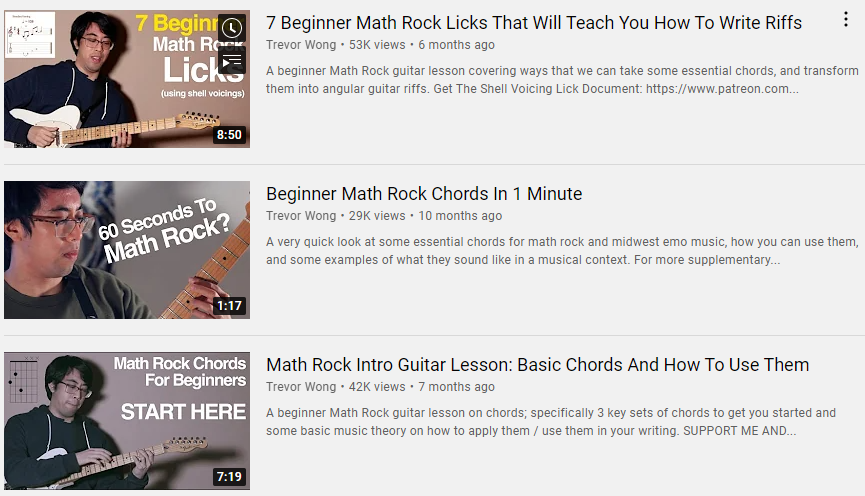Open title '7 Beginner Math Rock Licks' video
The height and width of the screenshot is (496, 865).
[x=534, y=23]
